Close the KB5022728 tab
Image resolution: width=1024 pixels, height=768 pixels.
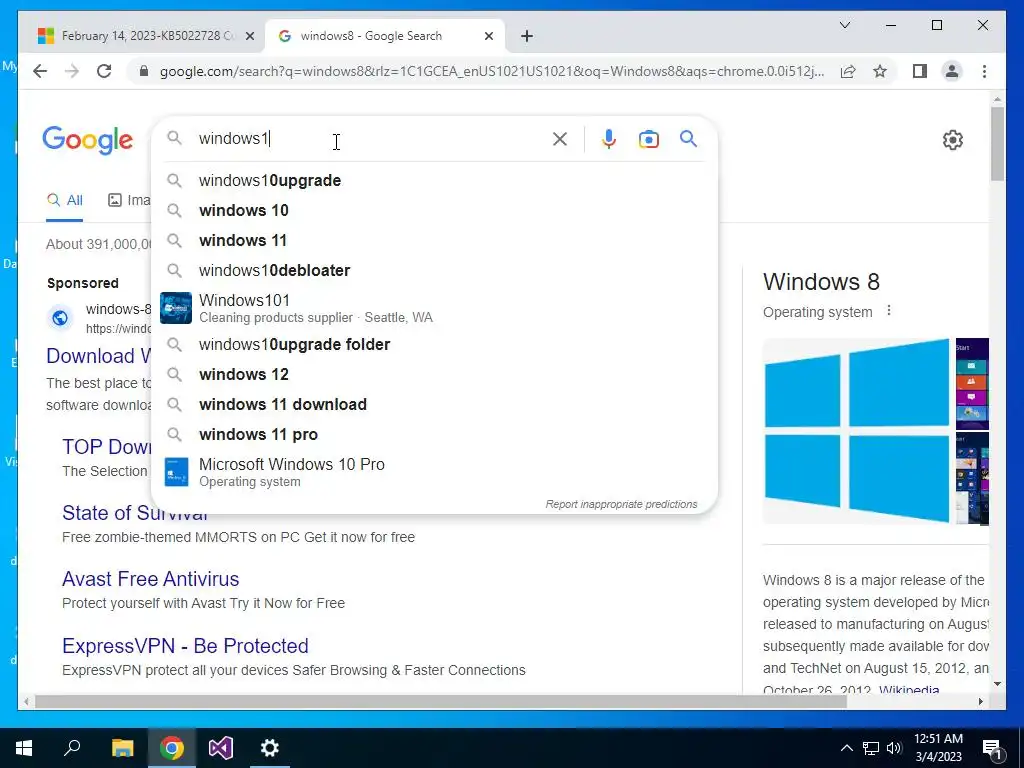249,36
